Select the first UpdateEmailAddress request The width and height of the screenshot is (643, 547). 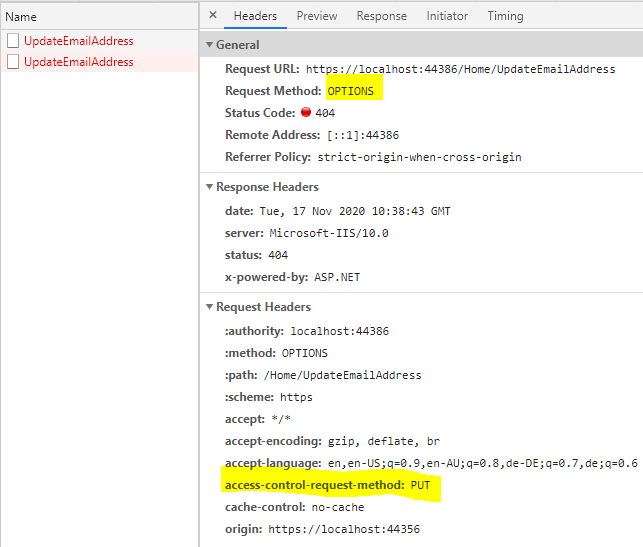[x=79, y=41]
